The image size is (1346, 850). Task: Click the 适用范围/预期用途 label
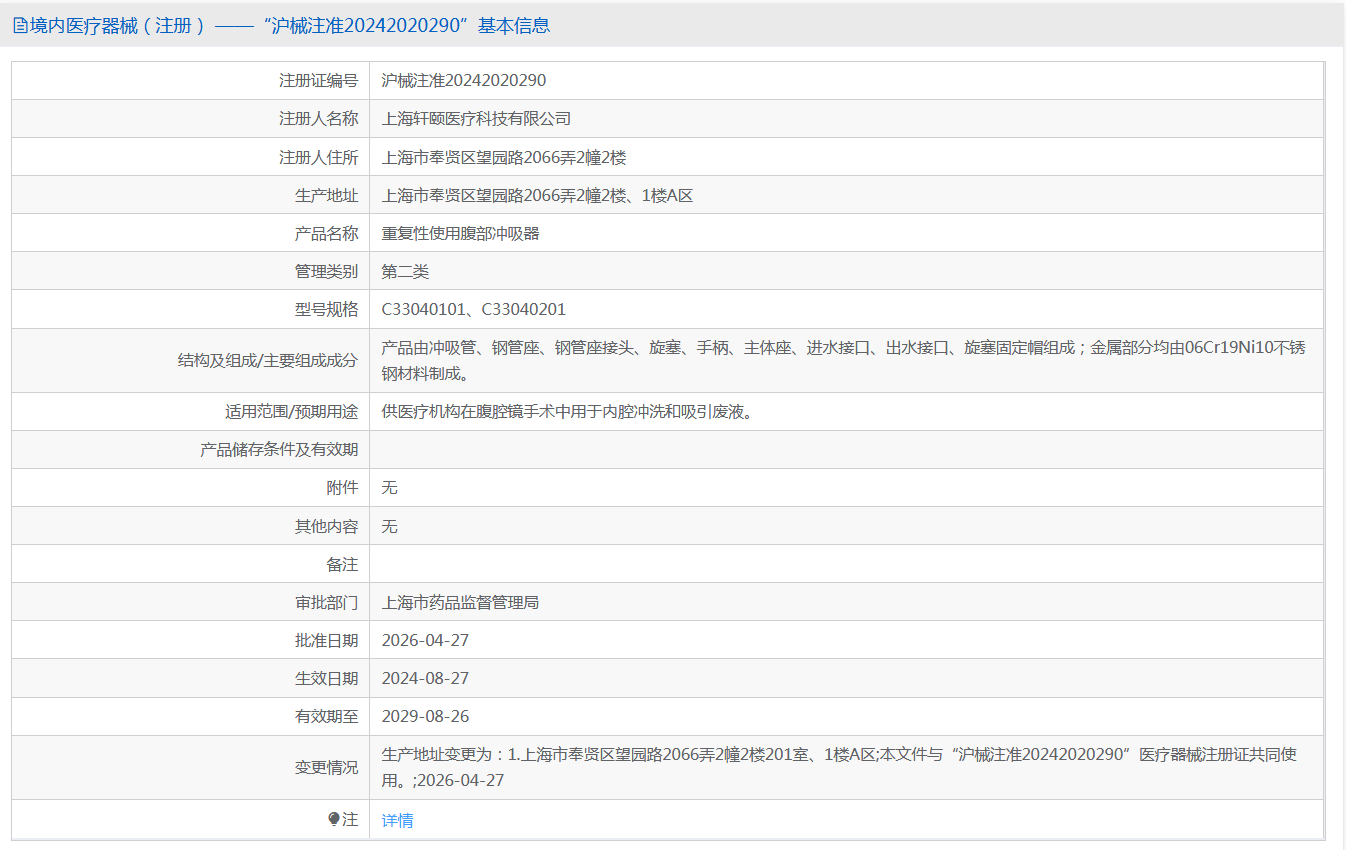[x=291, y=411]
